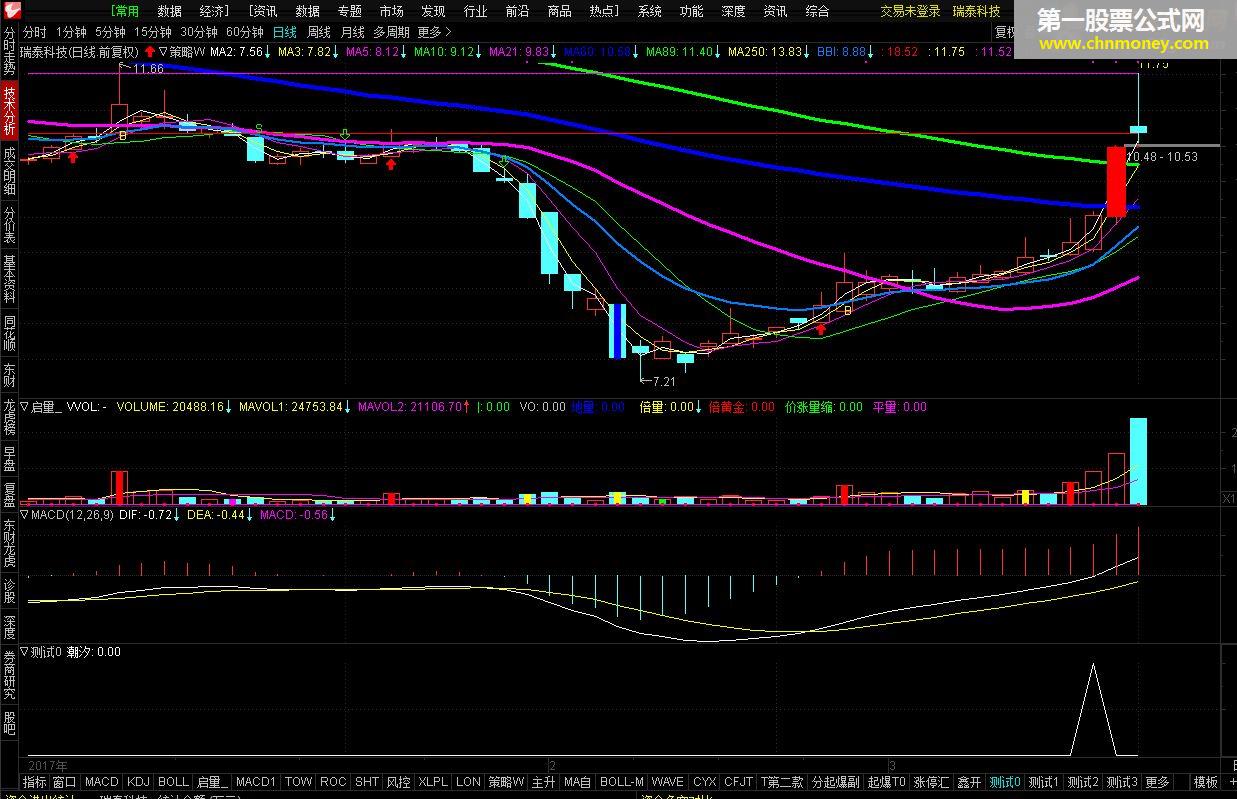
Task: Open 成交明细 sidebar tab
Action: click(9, 171)
